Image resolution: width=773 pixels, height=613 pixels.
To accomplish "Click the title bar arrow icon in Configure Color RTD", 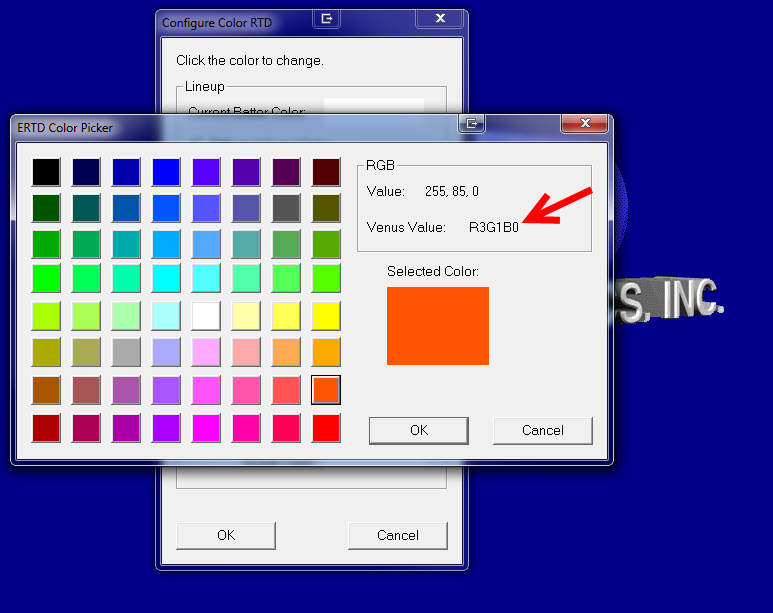I will (327, 18).
